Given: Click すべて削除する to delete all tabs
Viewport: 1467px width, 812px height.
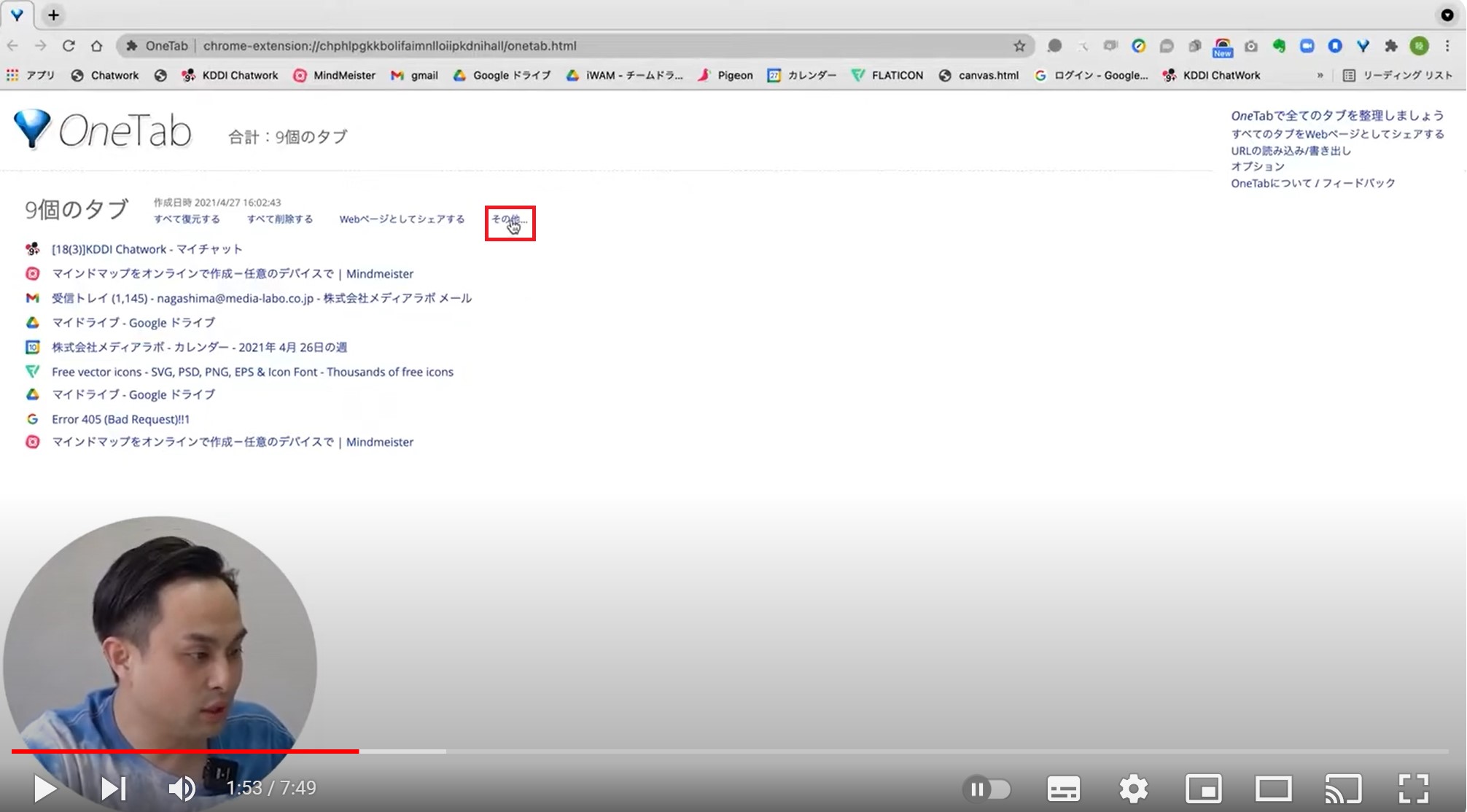Looking at the screenshot, I should tap(280, 219).
